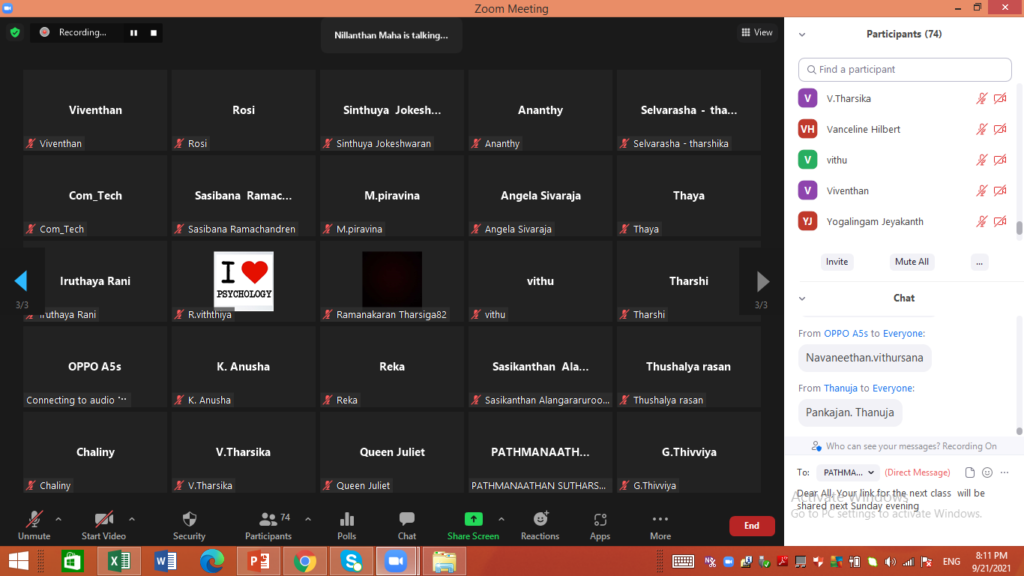This screenshot has width=1024, height=576.
Task: Click the Invite button
Action: (x=837, y=262)
